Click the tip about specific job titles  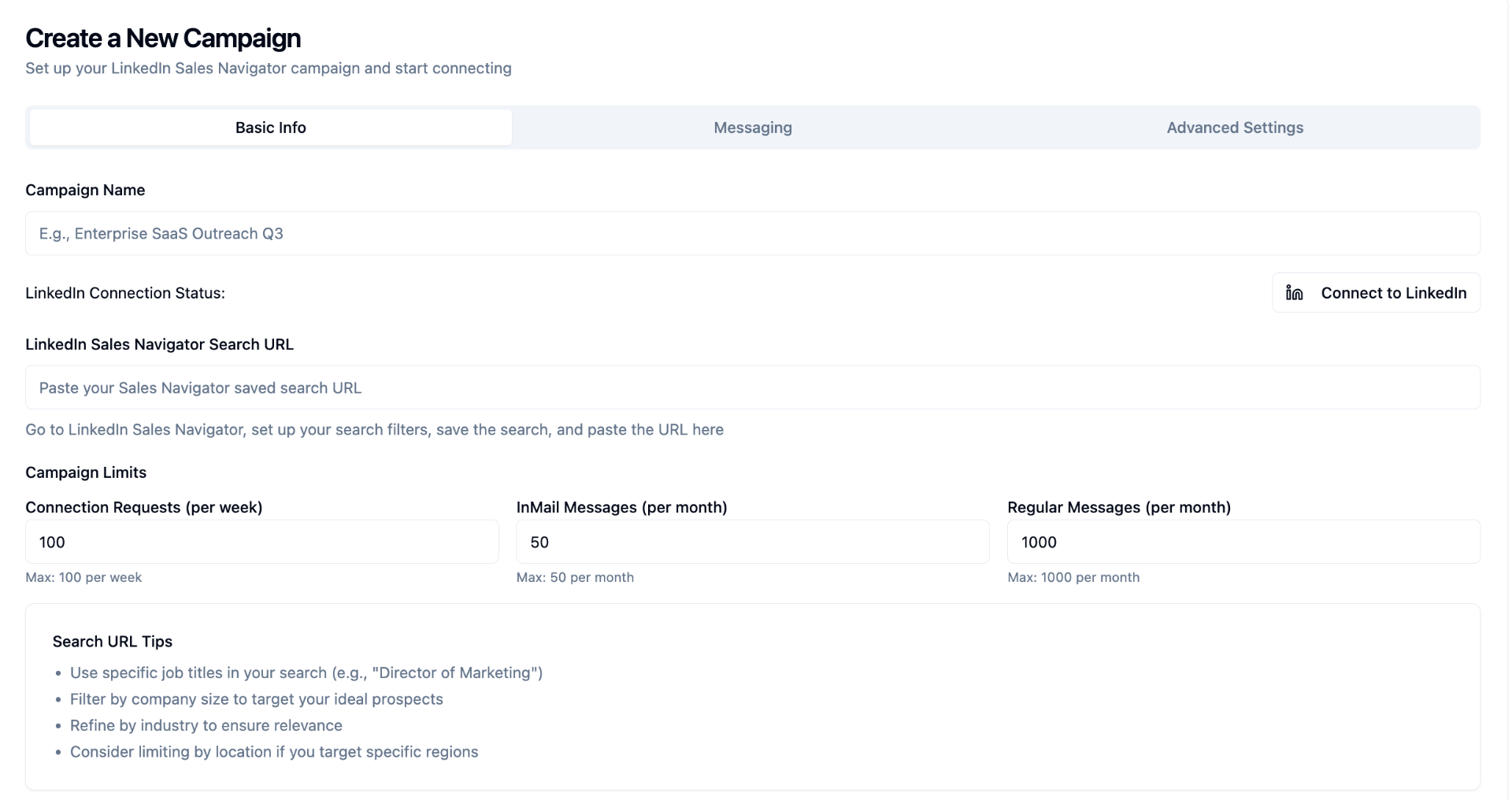(x=306, y=673)
